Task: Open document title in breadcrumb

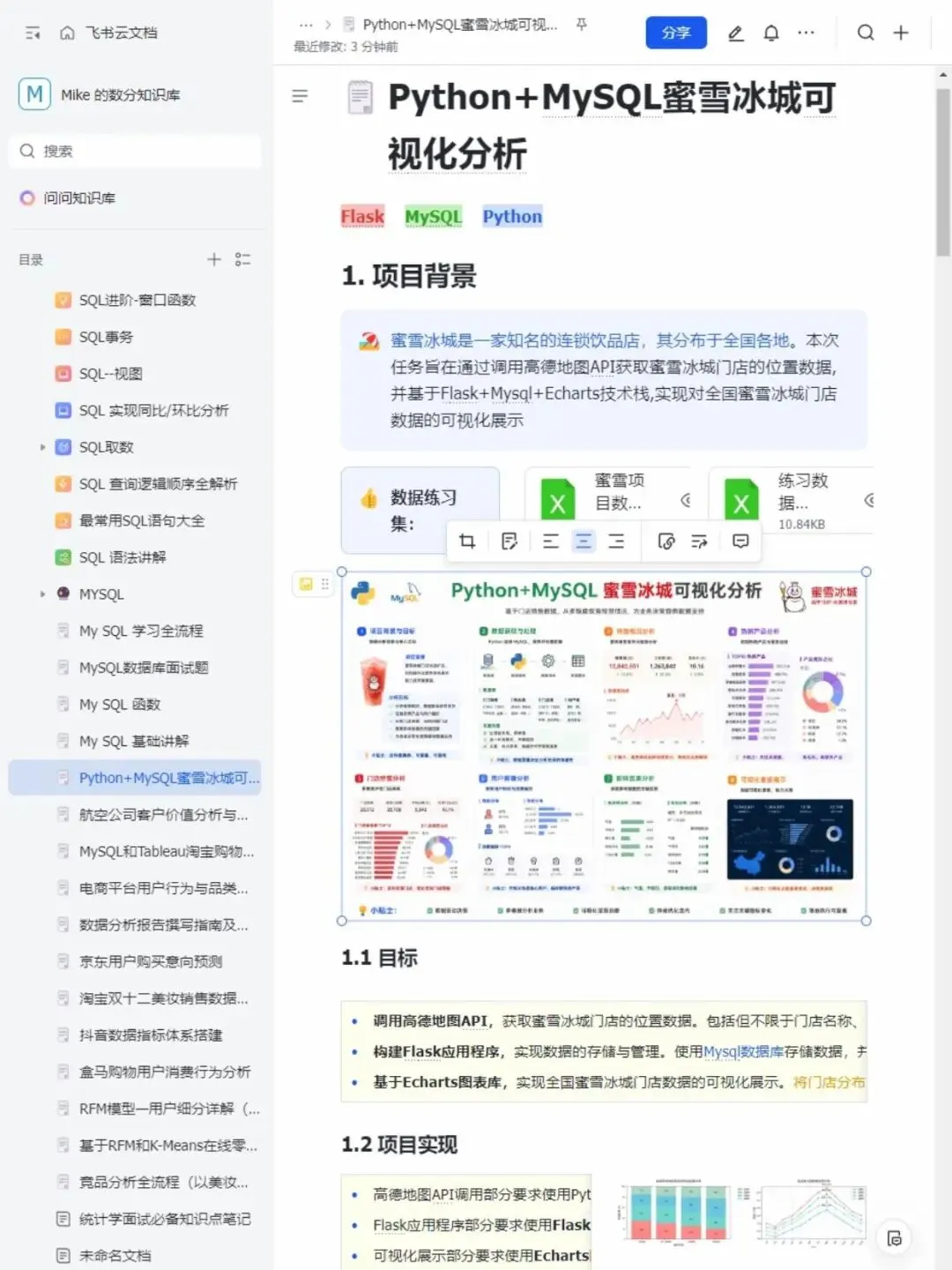Action: point(460,25)
